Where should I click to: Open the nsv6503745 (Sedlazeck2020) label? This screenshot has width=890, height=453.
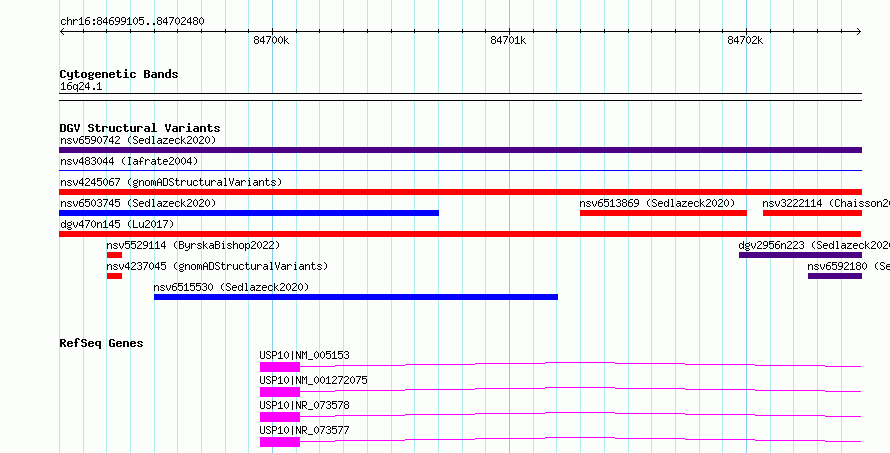pyautogui.click(x=138, y=203)
